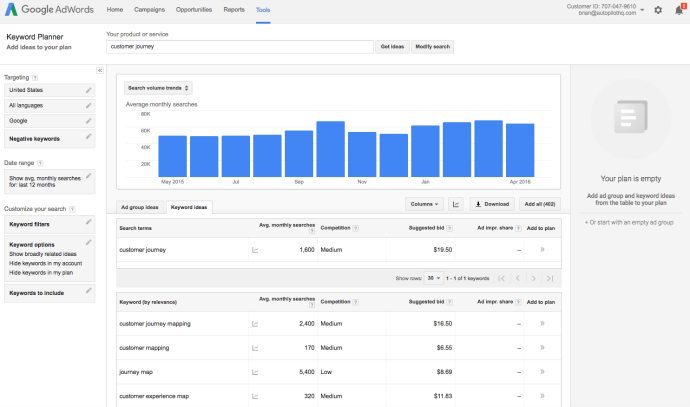The image size is (690, 407).
Task: Show trend chart for customer mapping
Action: tap(255, 348)
